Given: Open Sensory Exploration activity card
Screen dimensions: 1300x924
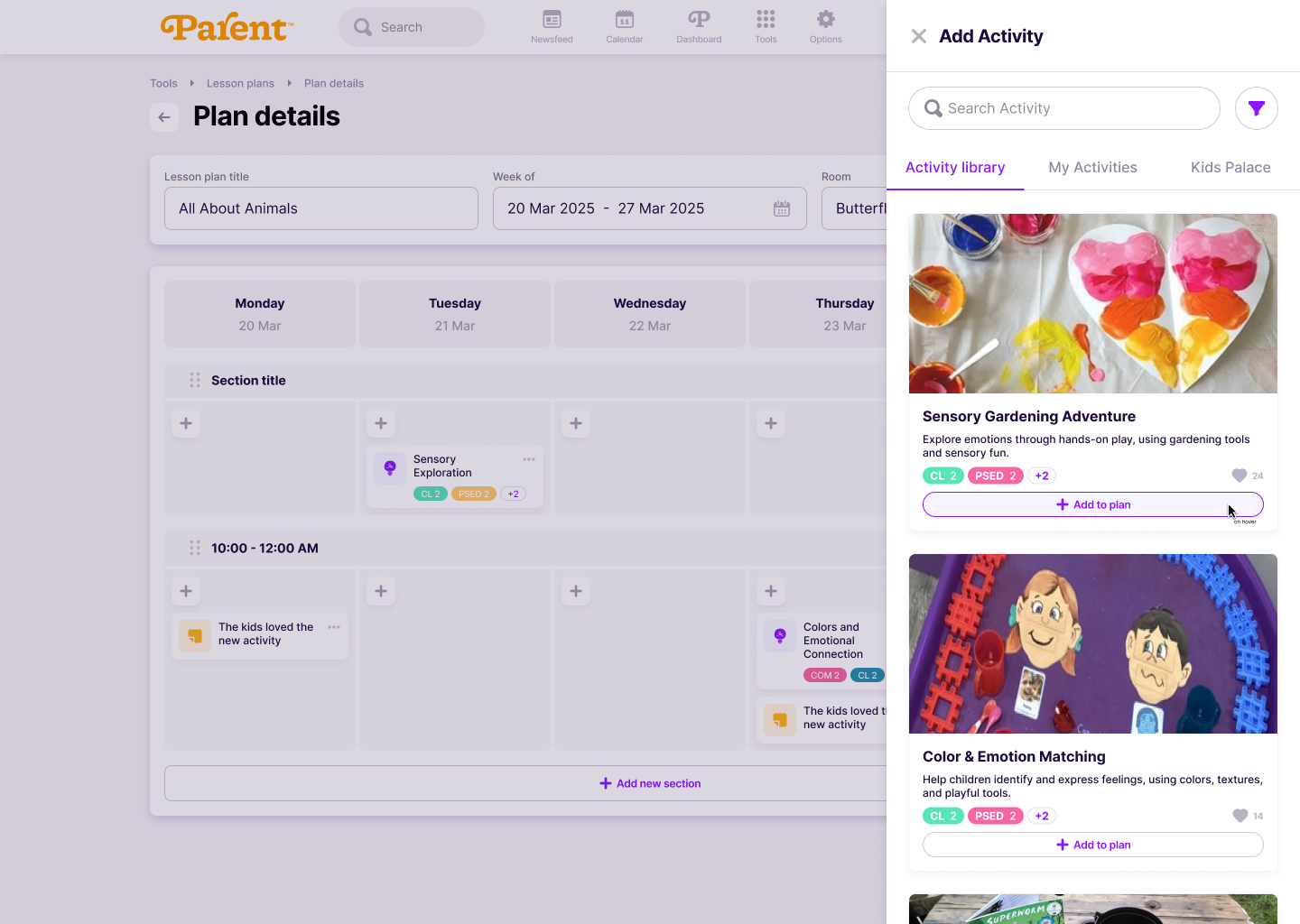Looking at the screenshot, I should click(x=455, y=476).
